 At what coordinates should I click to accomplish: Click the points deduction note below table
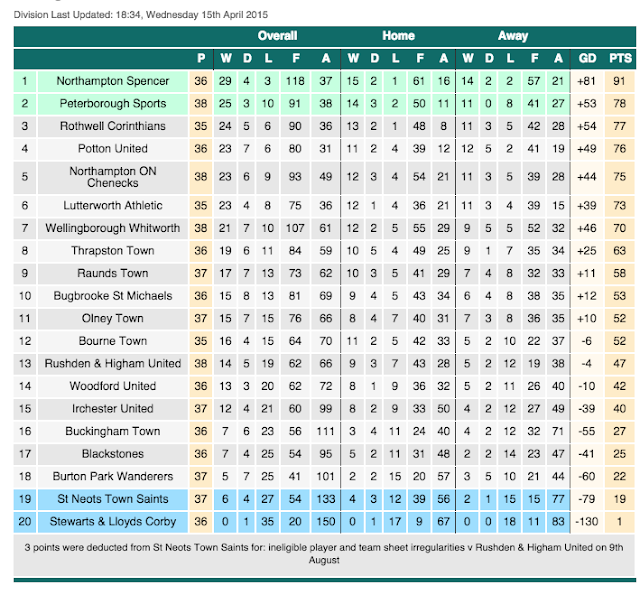tap(324, 553)
